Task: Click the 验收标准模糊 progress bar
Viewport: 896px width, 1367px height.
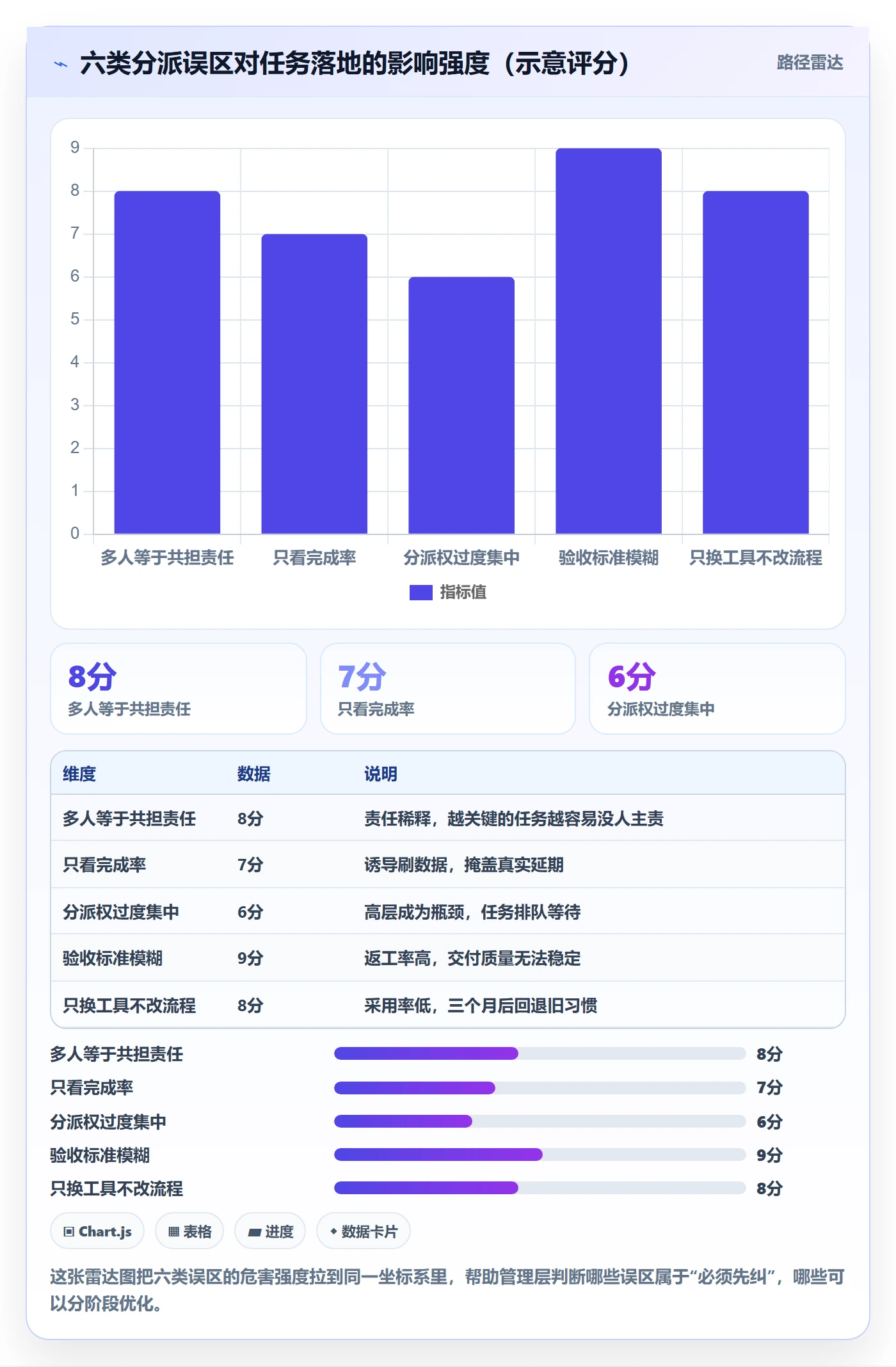Action: tap(540, 1155)
